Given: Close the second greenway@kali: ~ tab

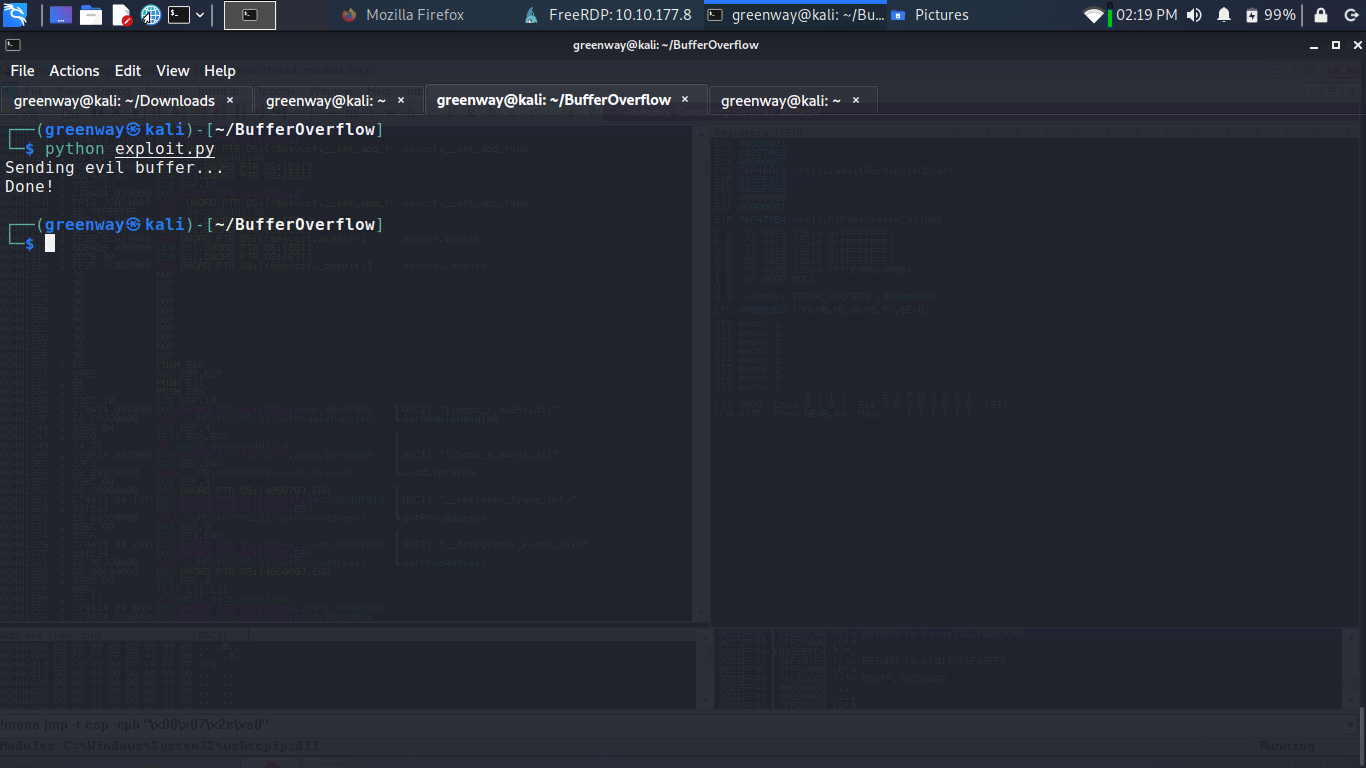Looking at the screenshot, I should [401, 100].
